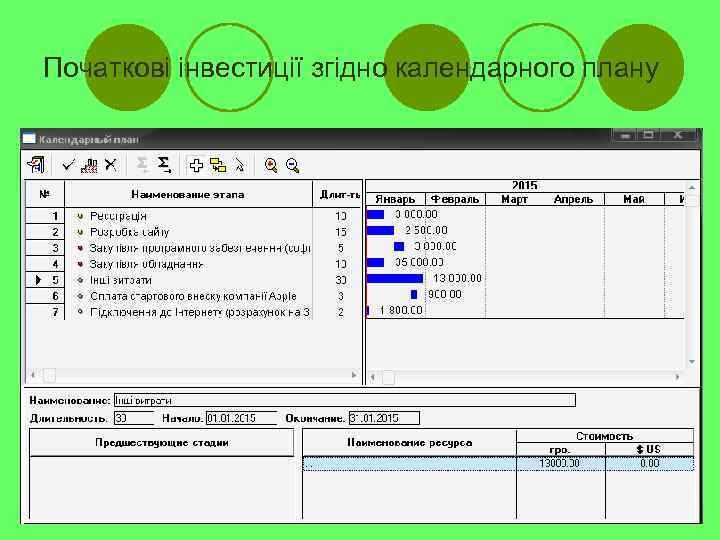This screenshot has width=720, height=540.
Task: Click the exit door icon in toolbar
Action: point(36,165)
